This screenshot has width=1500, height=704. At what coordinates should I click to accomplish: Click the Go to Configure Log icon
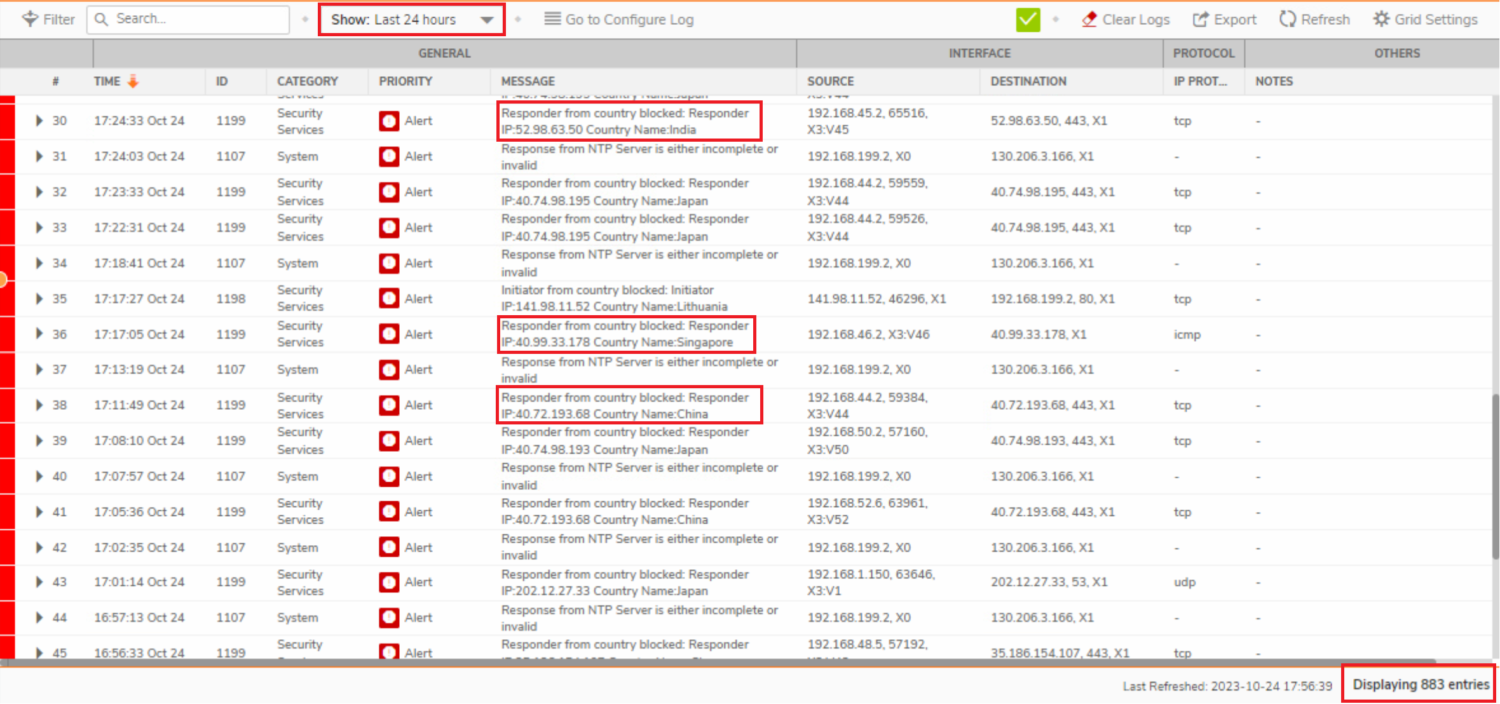[x=552, y=19]
